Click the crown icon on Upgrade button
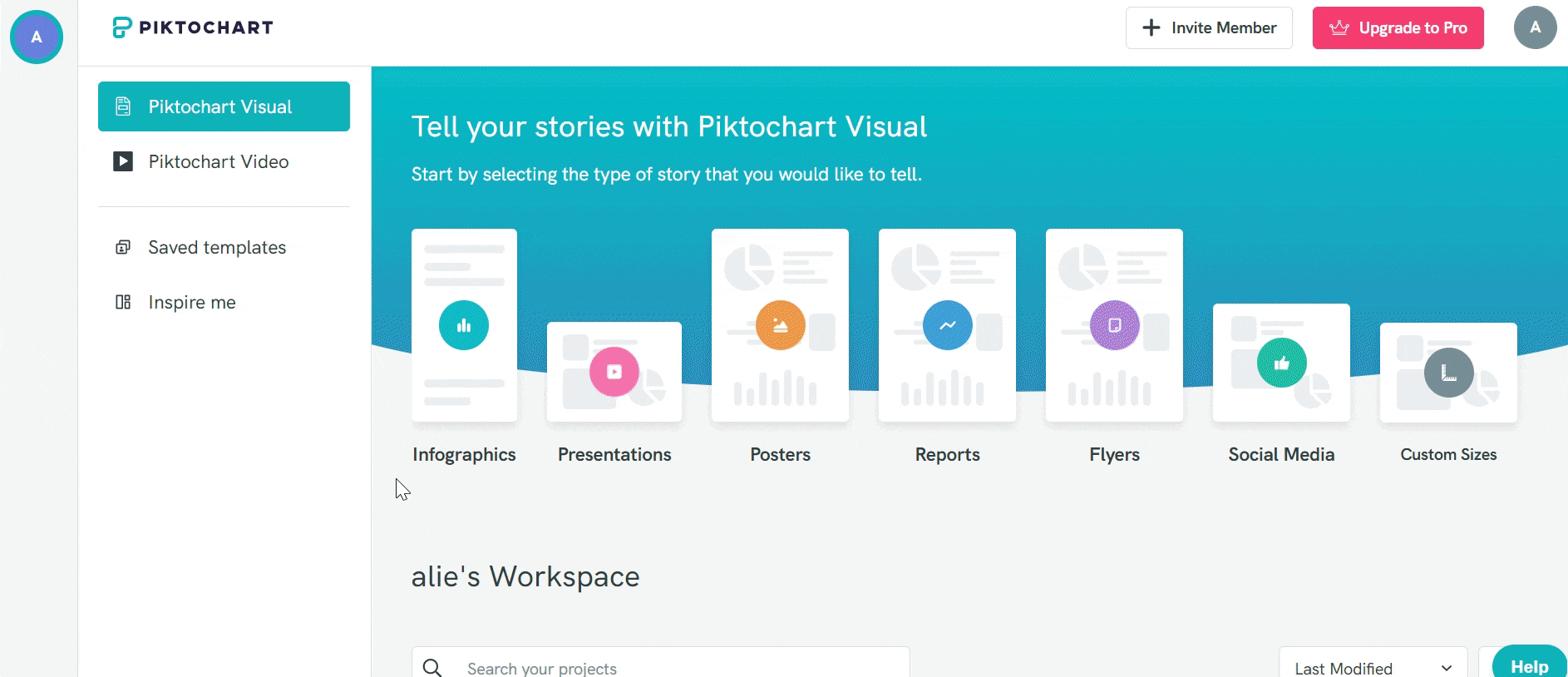 (x=1339, y=27)
